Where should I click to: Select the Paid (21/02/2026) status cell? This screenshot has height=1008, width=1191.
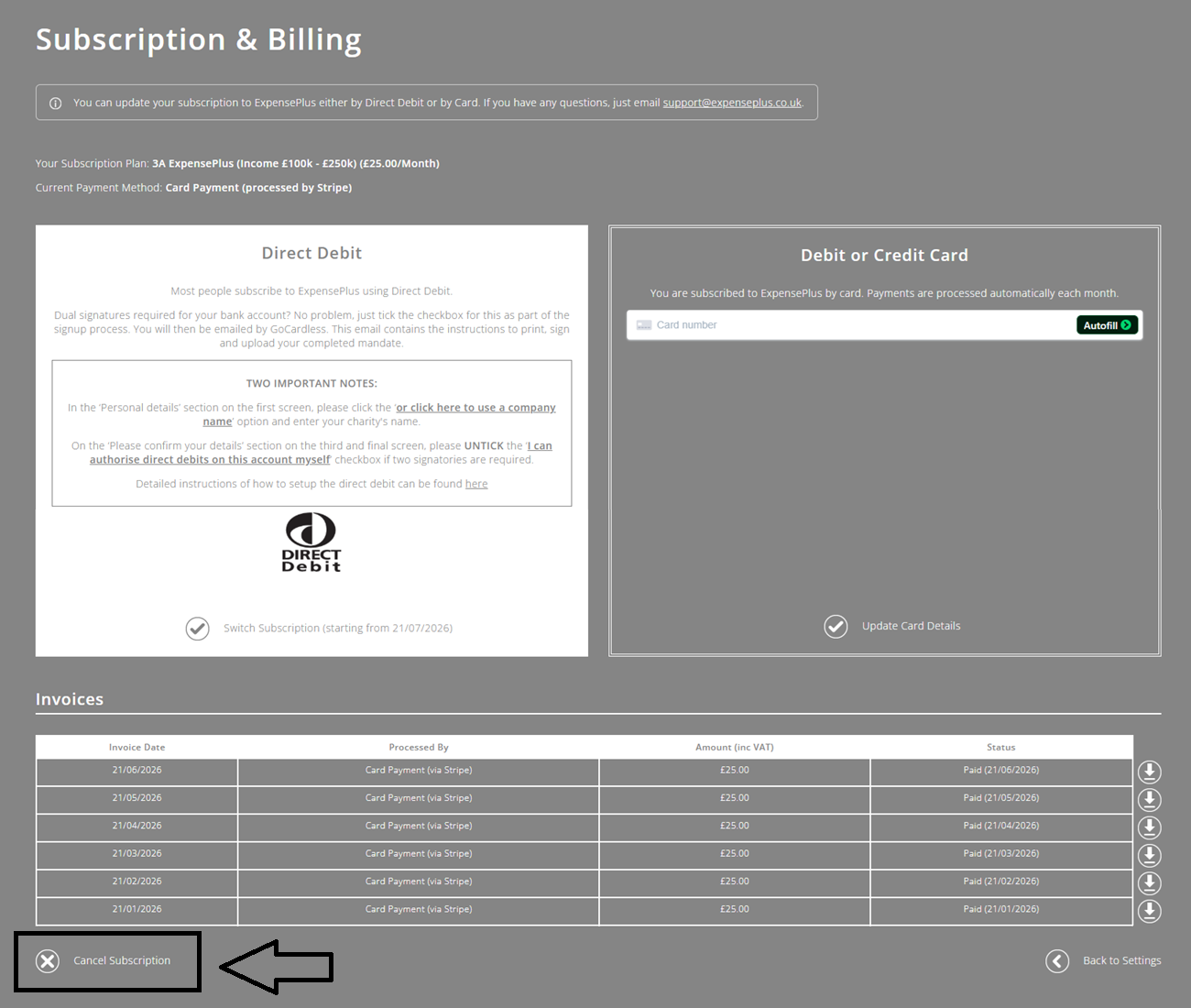[1001, 881]
